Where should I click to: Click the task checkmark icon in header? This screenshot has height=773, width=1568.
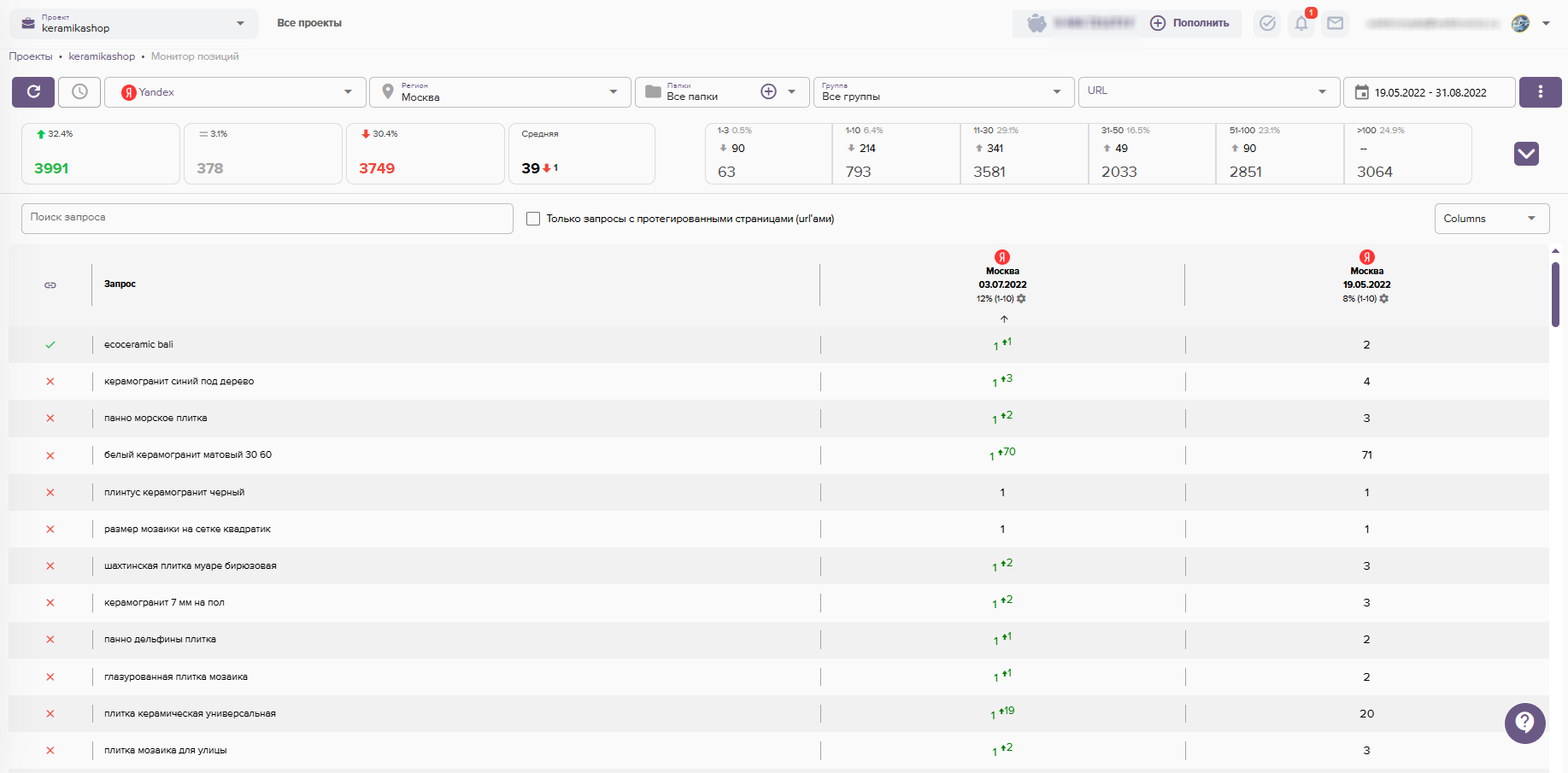click(x=1267, y=24)
